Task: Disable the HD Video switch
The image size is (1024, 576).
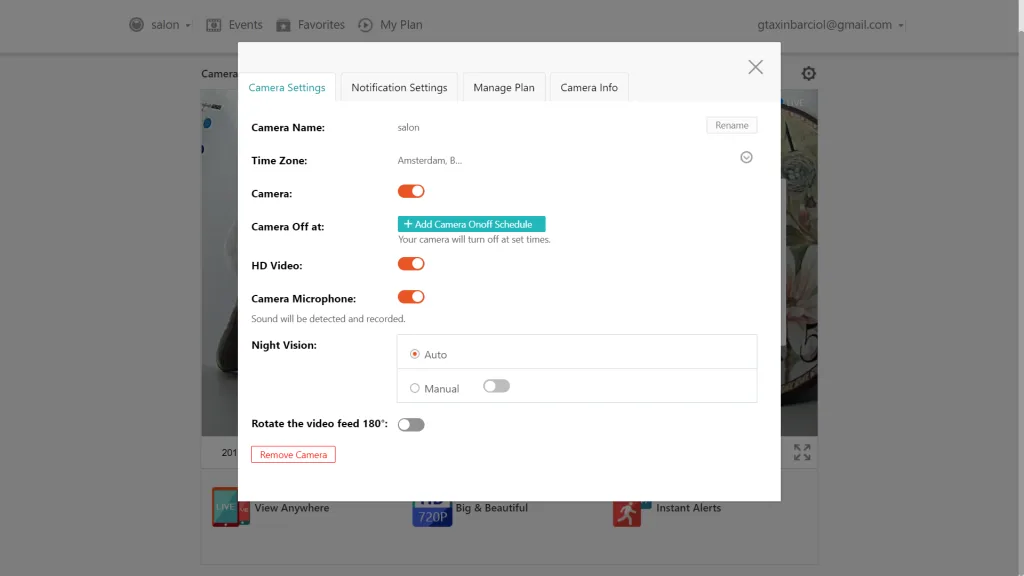Action: click(411, 264)
